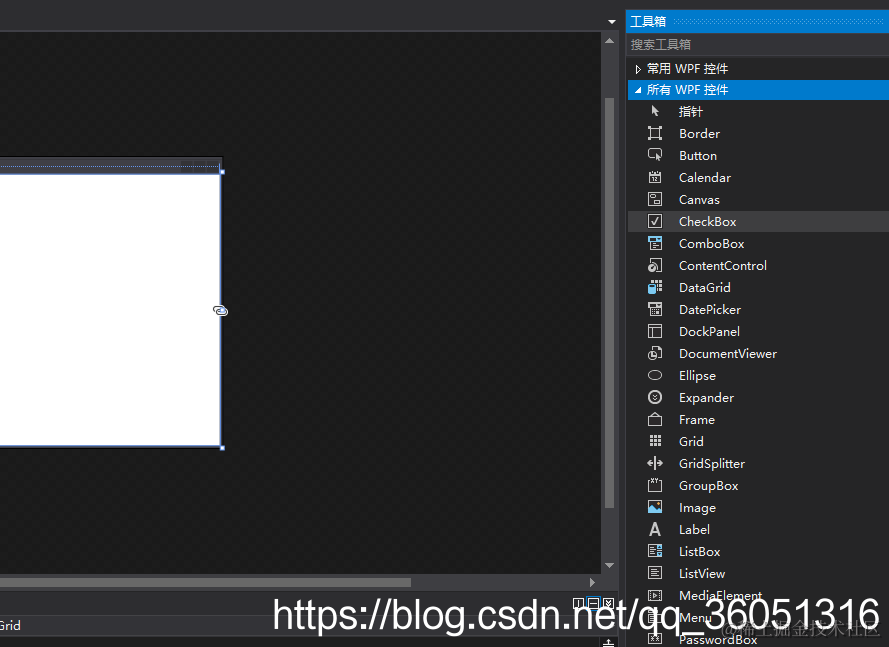Pick the GridSplitter control icon
889x647 pixels.
pos(655,463)
